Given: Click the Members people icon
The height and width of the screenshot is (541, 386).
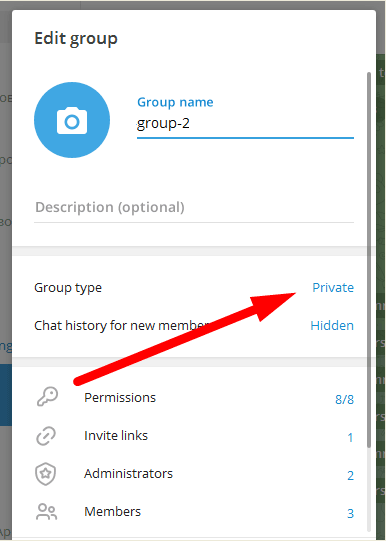Looking at the screenshot, I should (x=47, y=512).
